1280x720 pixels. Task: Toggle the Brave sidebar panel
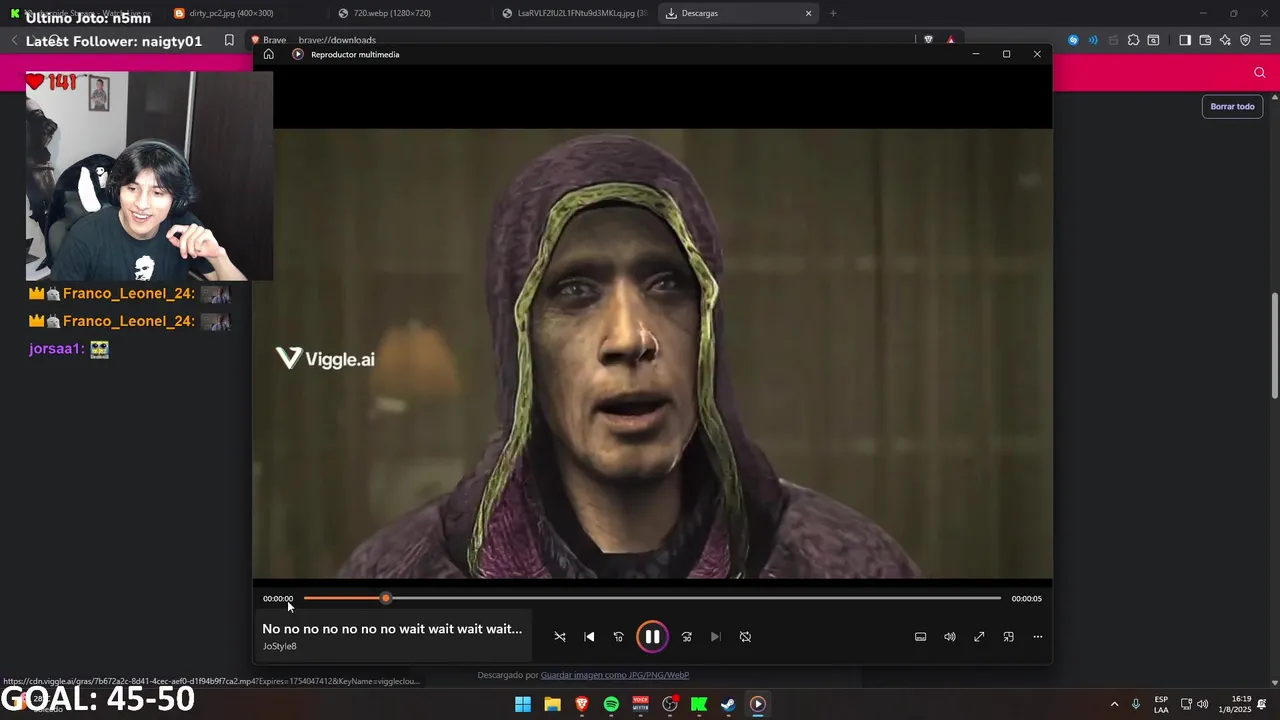coord(1185,40)
